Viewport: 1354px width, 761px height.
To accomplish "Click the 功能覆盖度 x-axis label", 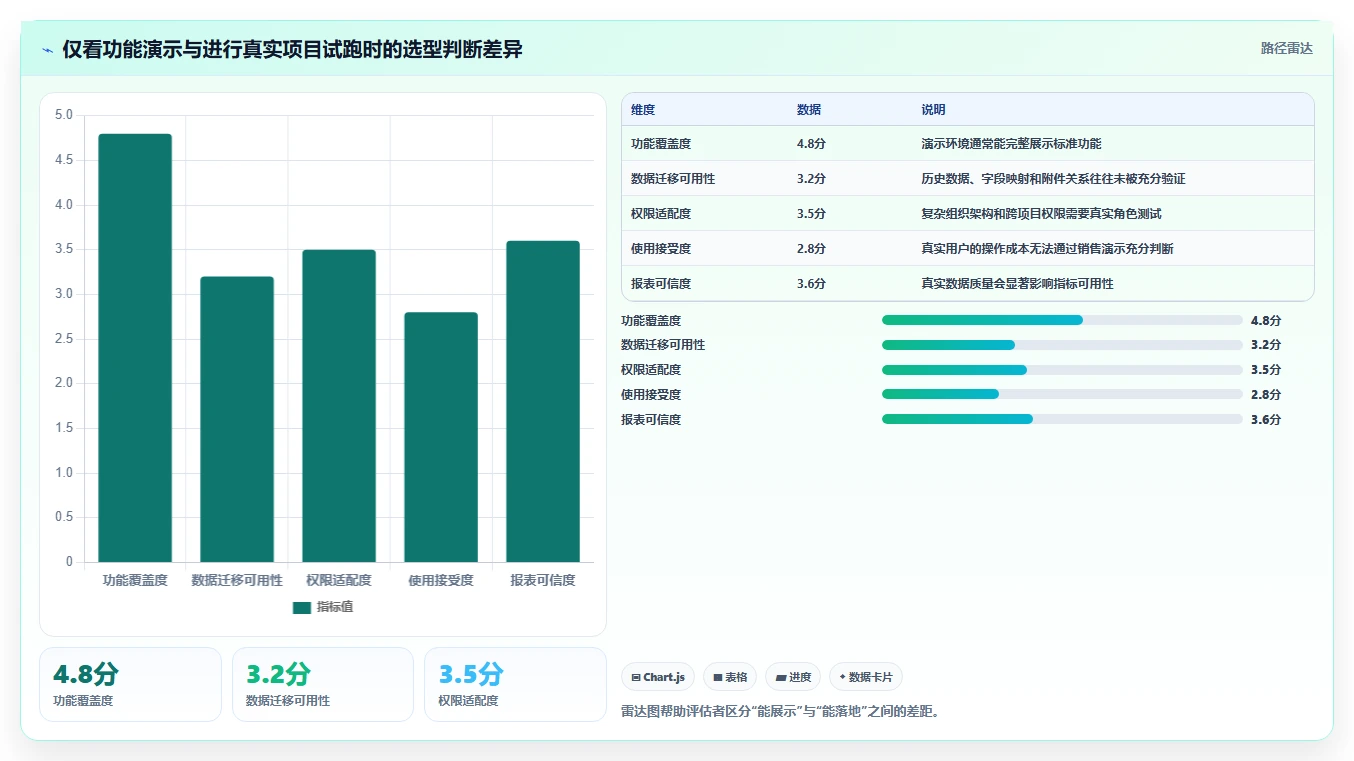I will point(135,580).
